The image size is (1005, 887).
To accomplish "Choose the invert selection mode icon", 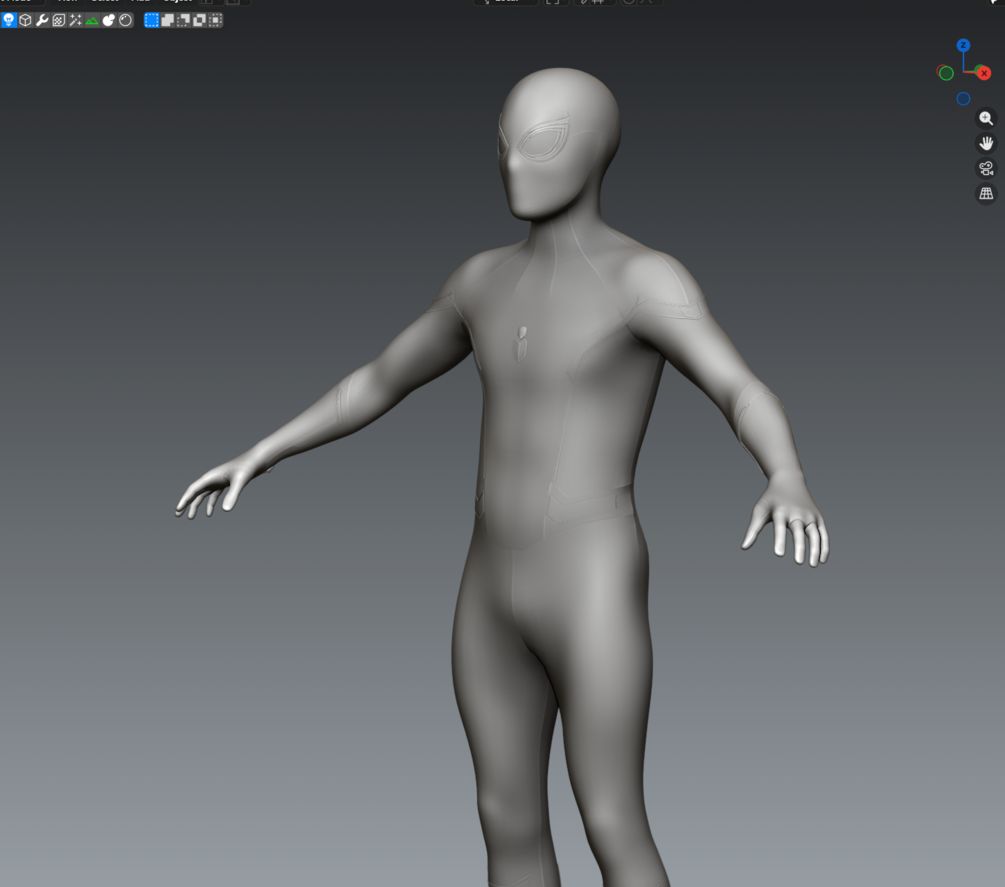I will pos(199,21).
